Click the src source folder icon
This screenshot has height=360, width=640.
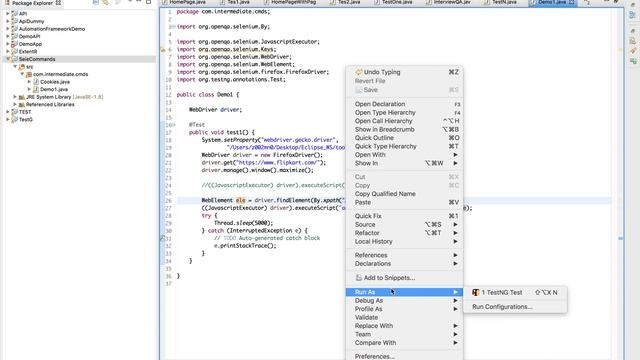(22, 67)
